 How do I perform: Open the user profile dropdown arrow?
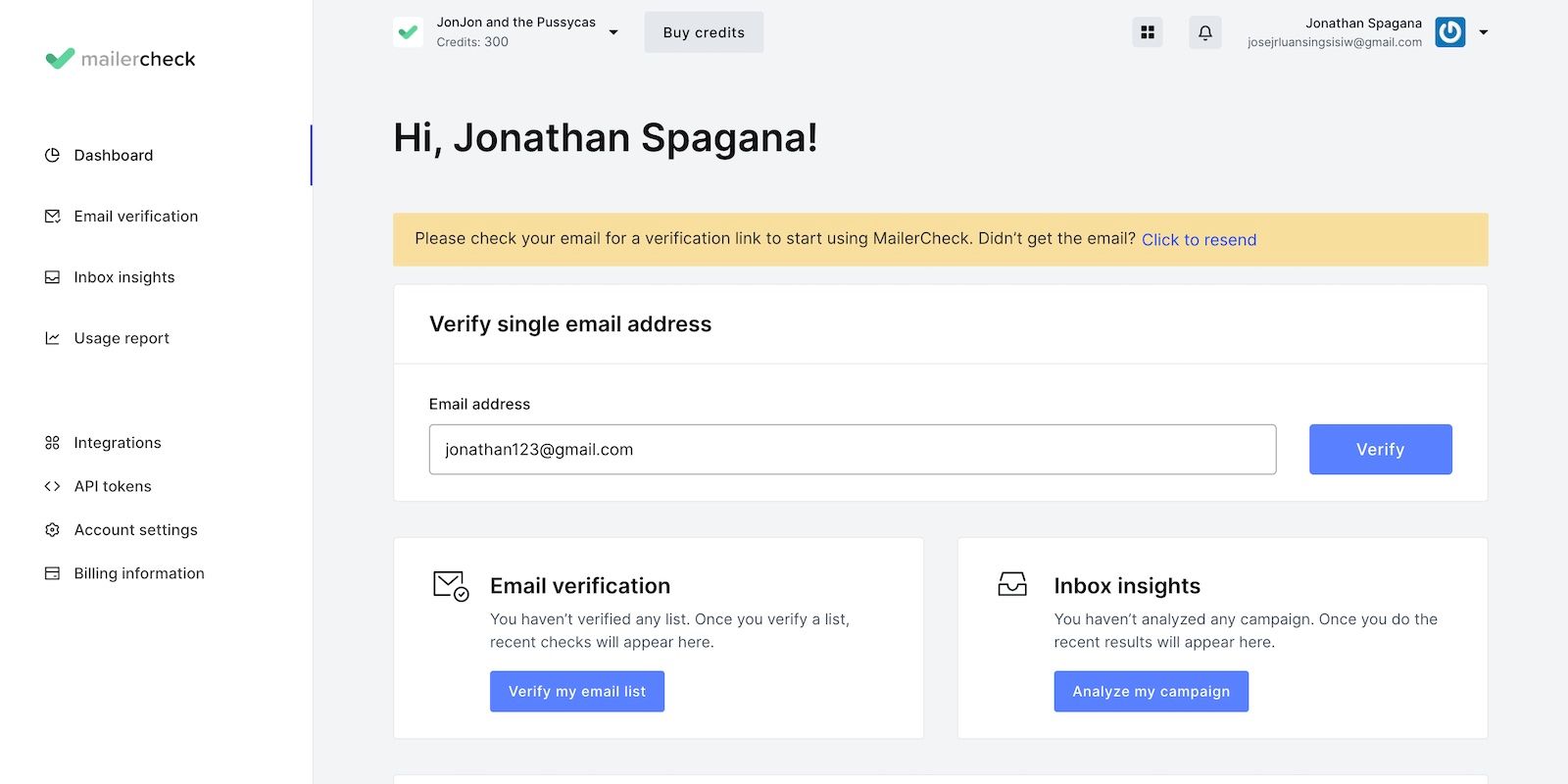pyautogui.click(x=1484, y=32)
